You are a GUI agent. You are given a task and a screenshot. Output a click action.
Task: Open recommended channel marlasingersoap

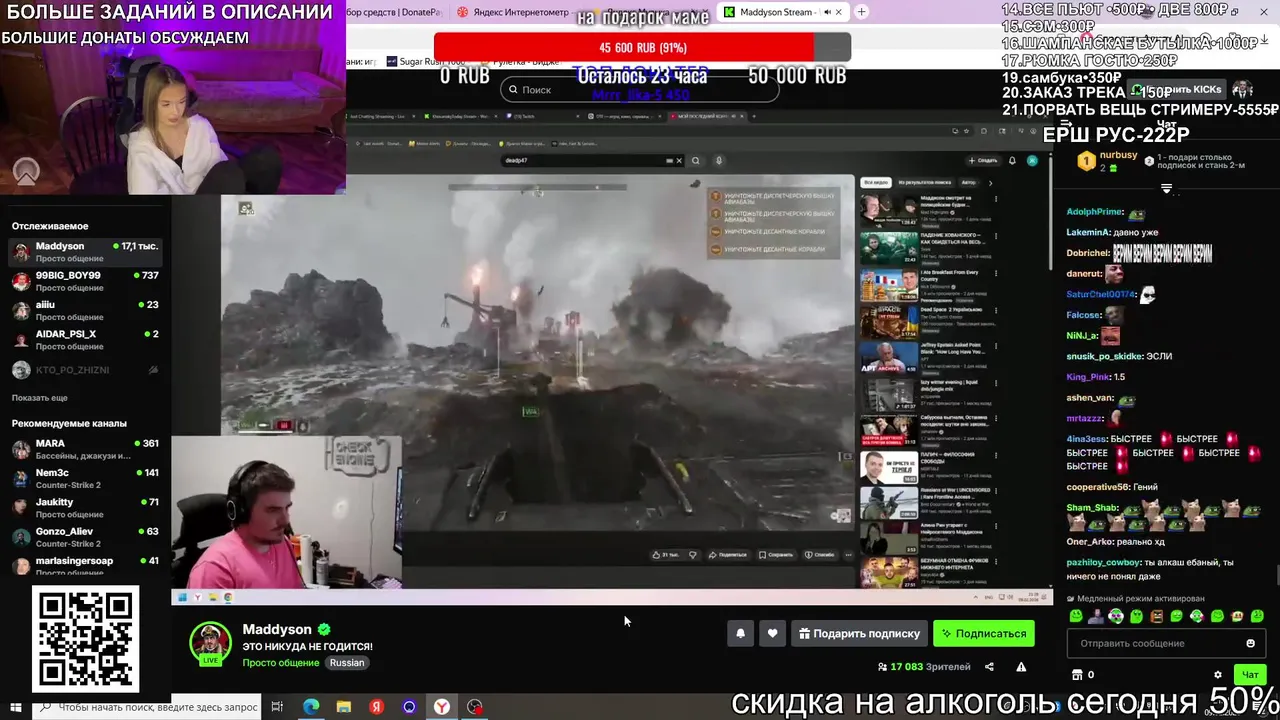pos(85,566)
